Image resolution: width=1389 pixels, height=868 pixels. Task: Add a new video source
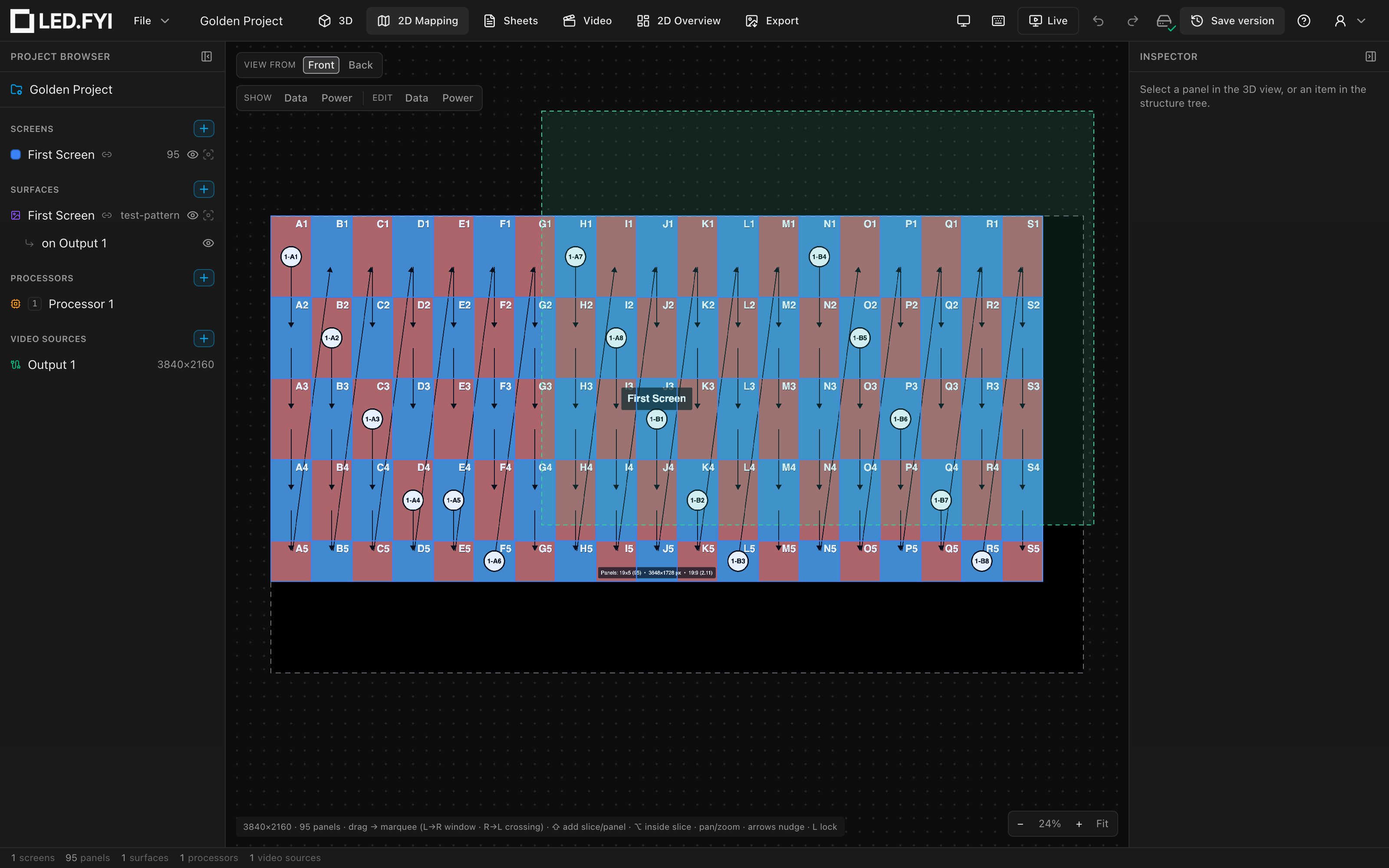click(204, 339)
